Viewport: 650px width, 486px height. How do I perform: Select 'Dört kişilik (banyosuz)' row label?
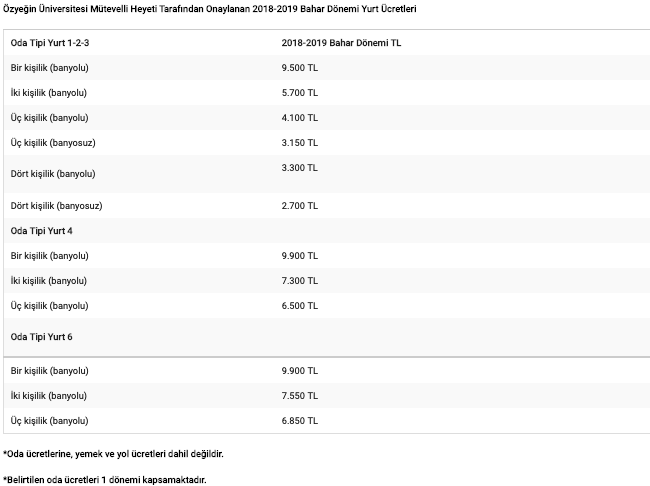tap(56, 206)
